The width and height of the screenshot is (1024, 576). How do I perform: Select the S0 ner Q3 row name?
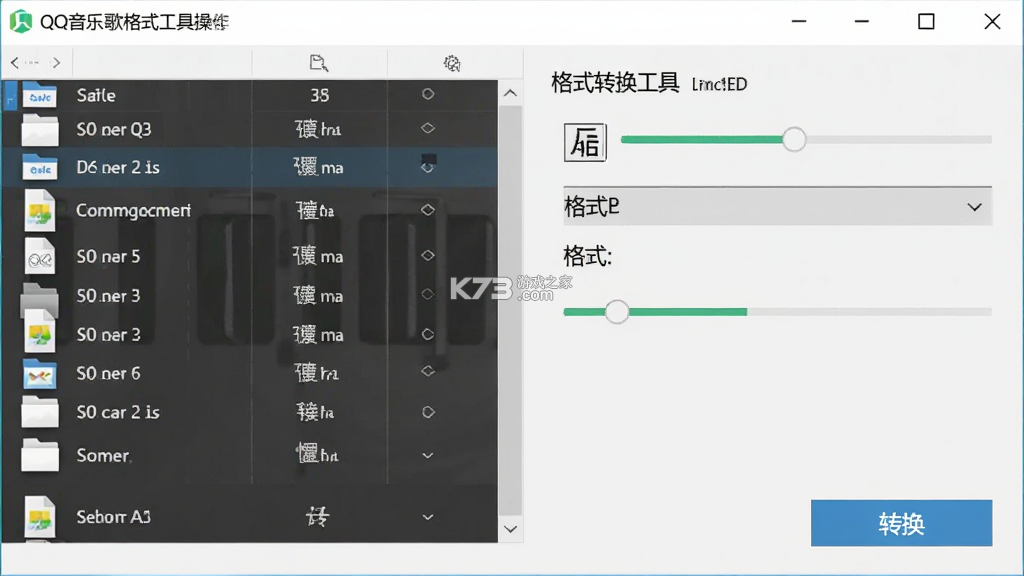click(x=114, y=129)
